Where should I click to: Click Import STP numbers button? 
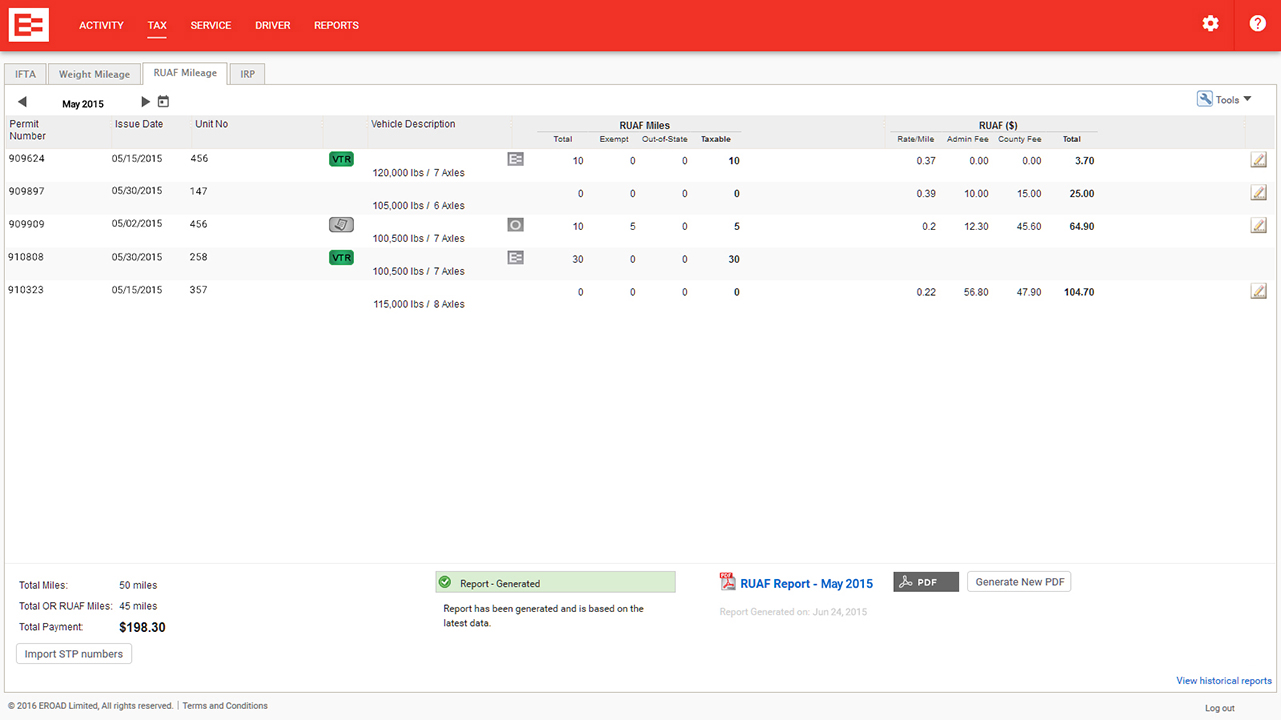pos(74,654)
